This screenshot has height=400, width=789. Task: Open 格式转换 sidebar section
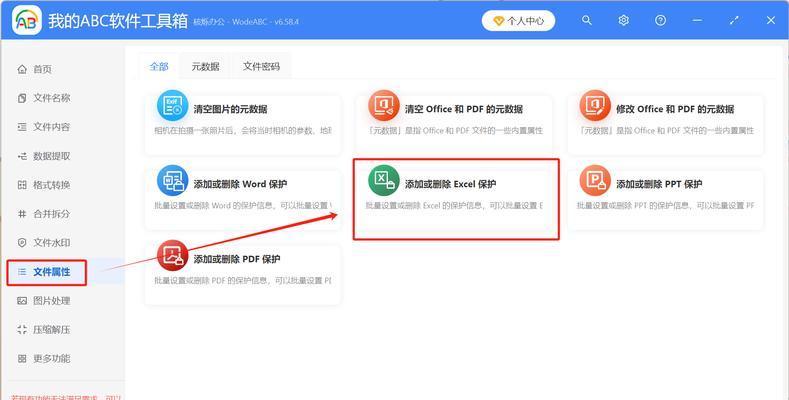click(51, 185)
